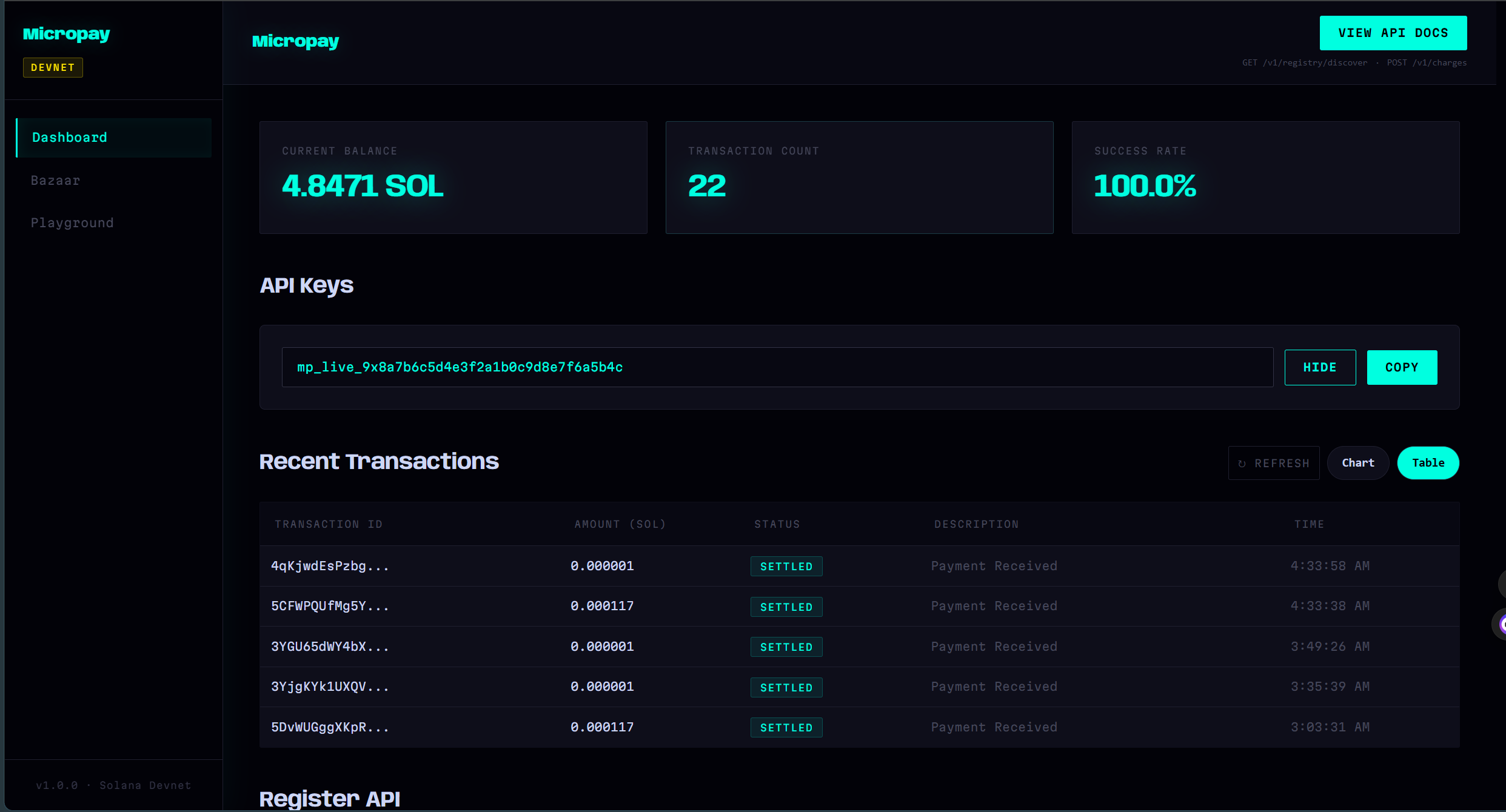Go to the Bazaar page

pos(55,181)
